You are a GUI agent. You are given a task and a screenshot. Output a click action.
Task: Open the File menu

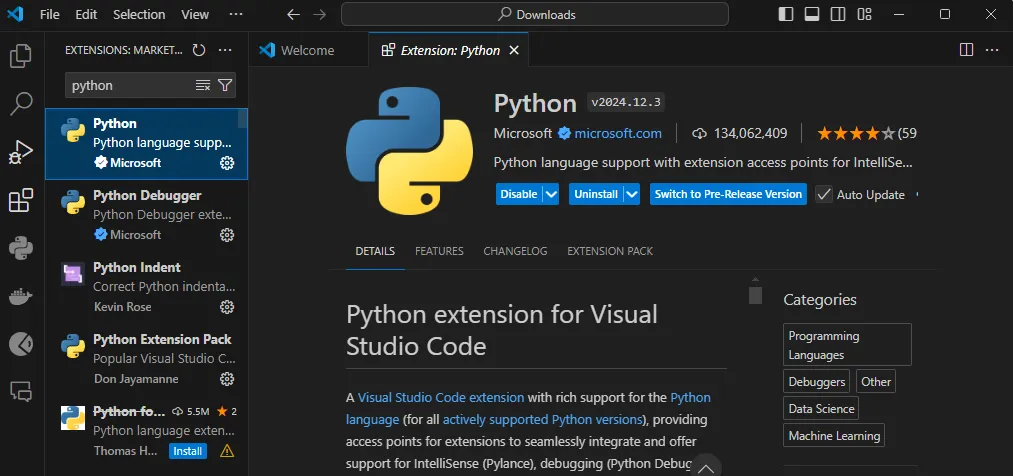point(50,14)
